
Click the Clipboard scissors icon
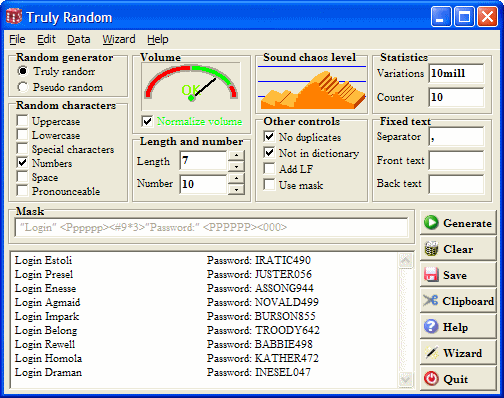click(431, 301)
